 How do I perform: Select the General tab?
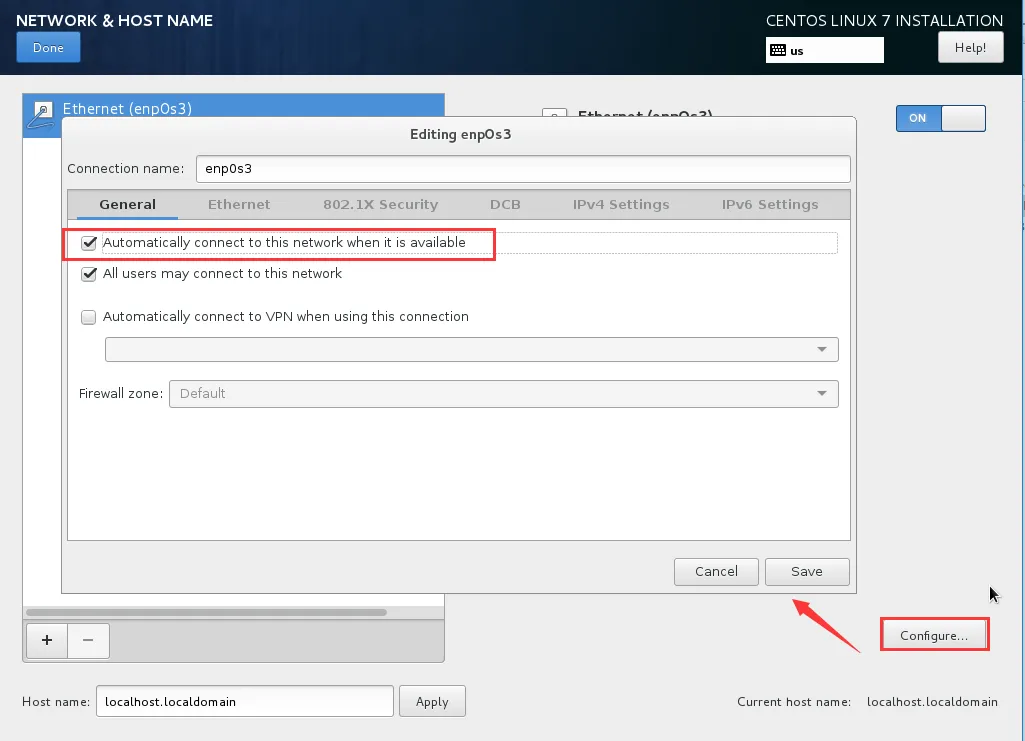pos(127,205)
